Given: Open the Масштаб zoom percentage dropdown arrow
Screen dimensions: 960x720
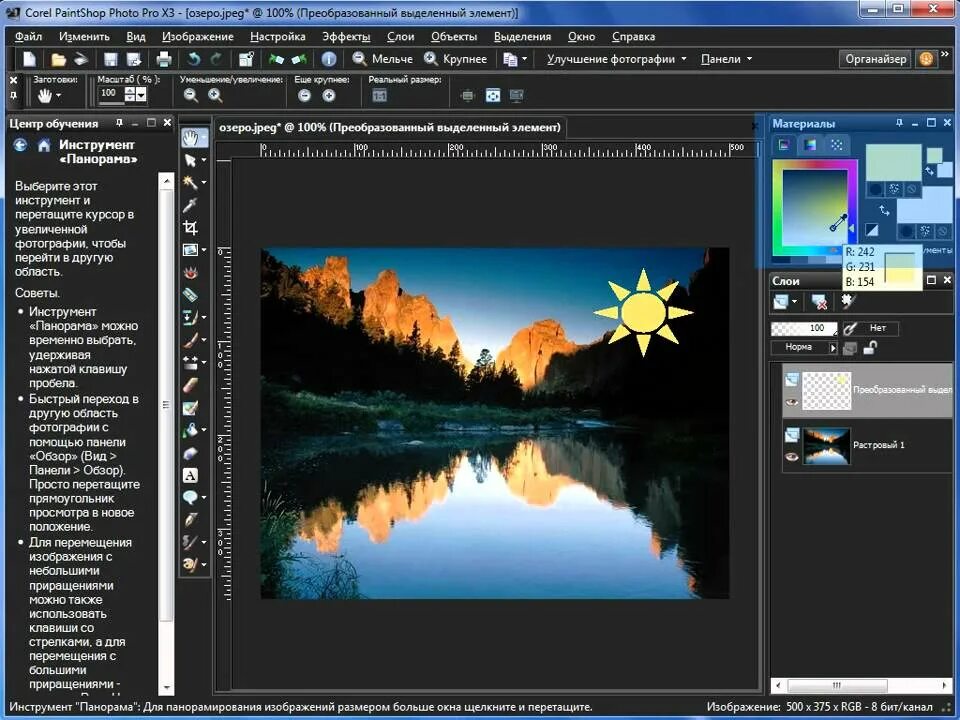Looking at the screenshot, I should tap(141, 94).
